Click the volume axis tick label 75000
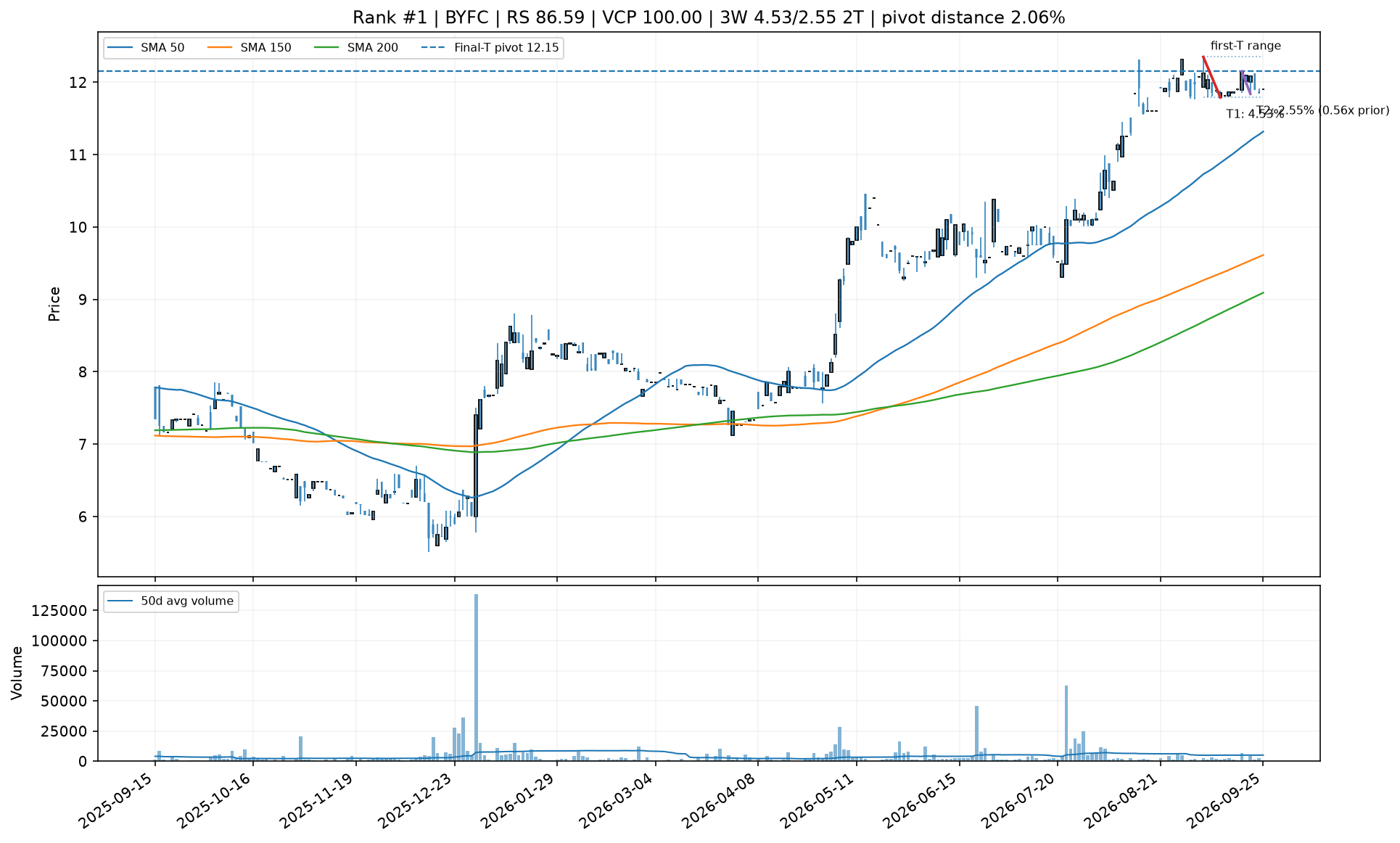Image resolution: width=1400 pixels, height=843 pixels. (x=65, y=671)
